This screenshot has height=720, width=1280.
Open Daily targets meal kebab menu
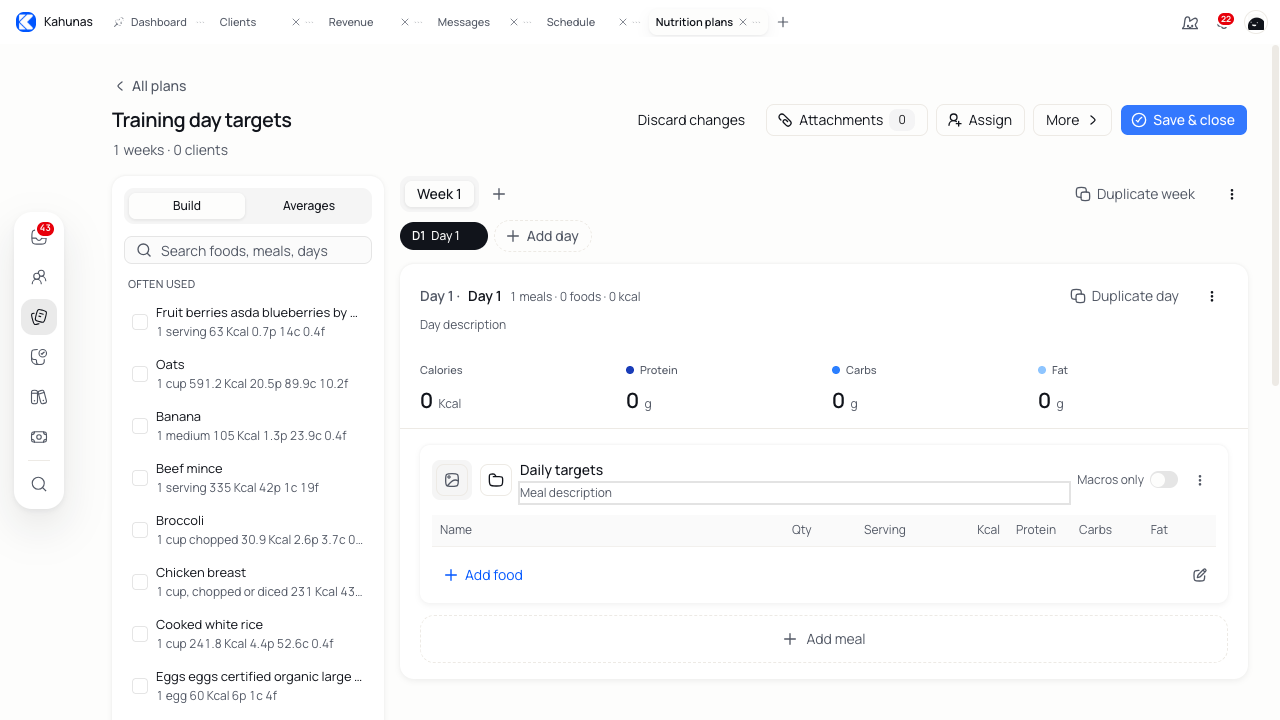[x=1200, y=480]
